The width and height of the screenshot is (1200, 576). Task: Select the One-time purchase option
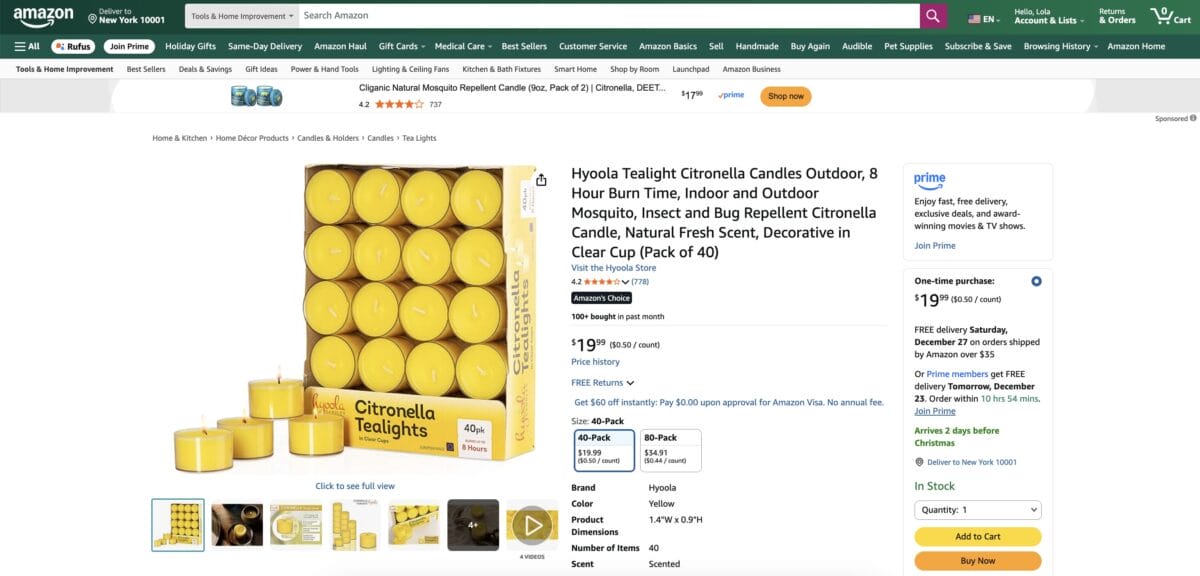point(1036,281)
